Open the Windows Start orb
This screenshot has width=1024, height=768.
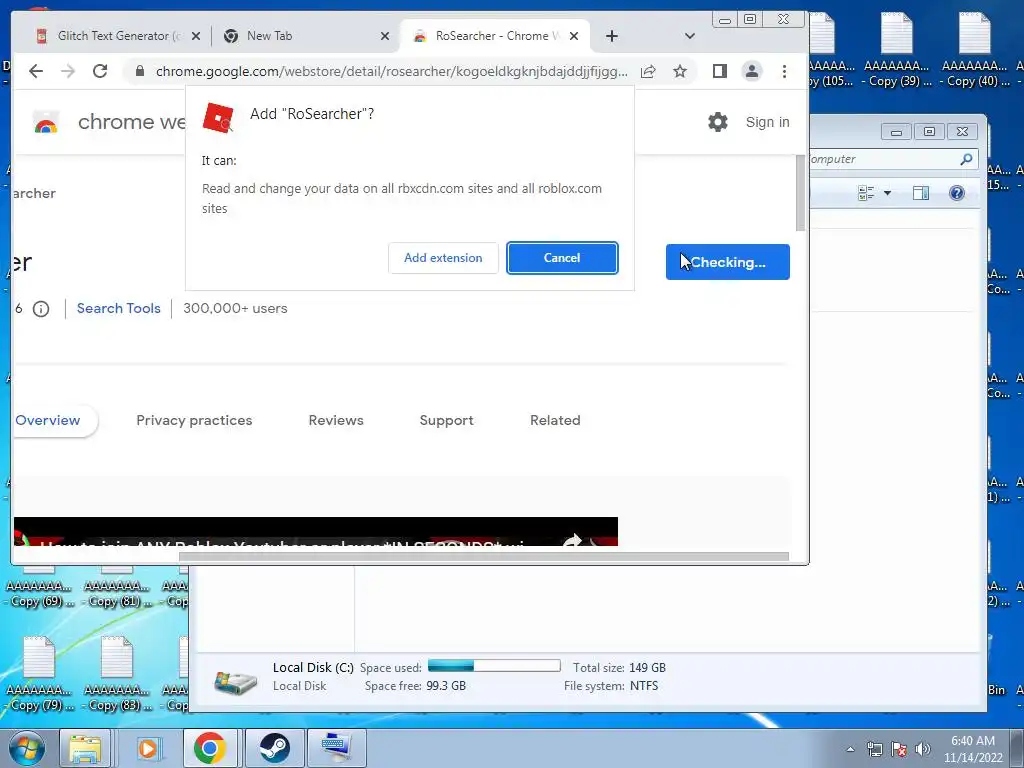(x=27, y=748)
